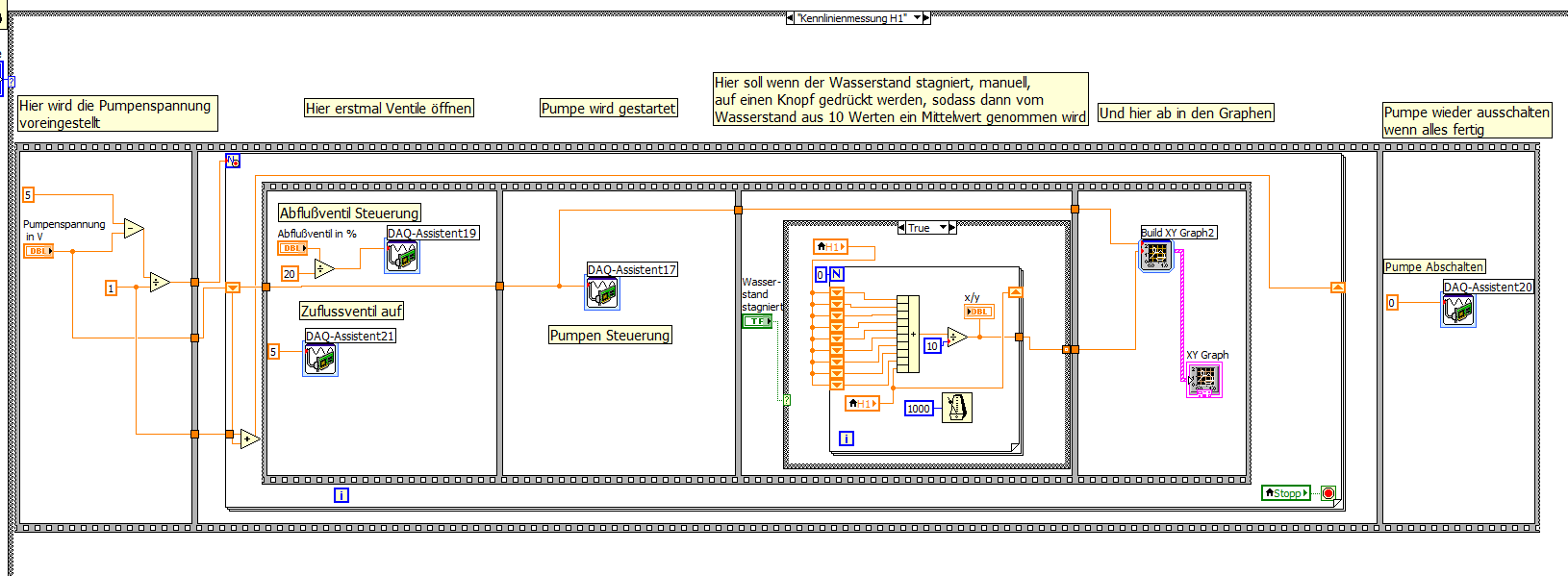This screenshot has height=576, width=1568.
Task: Select the Wasserstand stagniert manual-button comment
Action: point(900,99)
